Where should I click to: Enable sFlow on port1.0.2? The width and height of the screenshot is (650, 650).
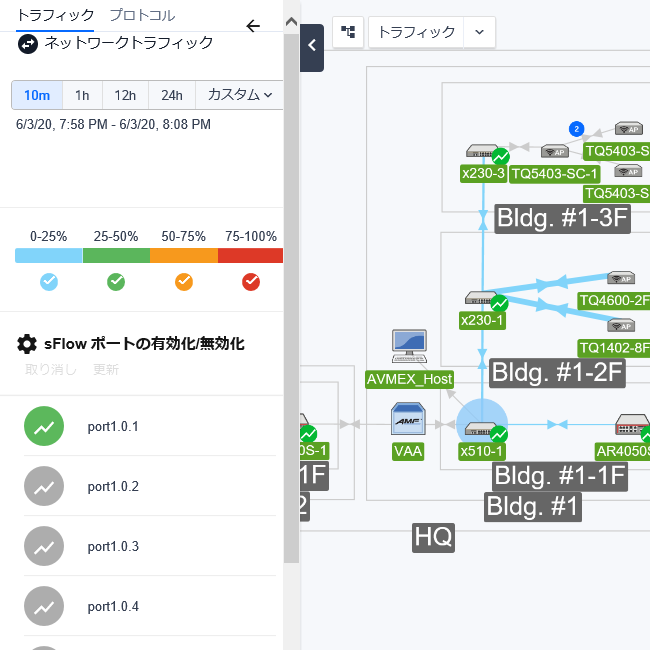coord(44,486)
